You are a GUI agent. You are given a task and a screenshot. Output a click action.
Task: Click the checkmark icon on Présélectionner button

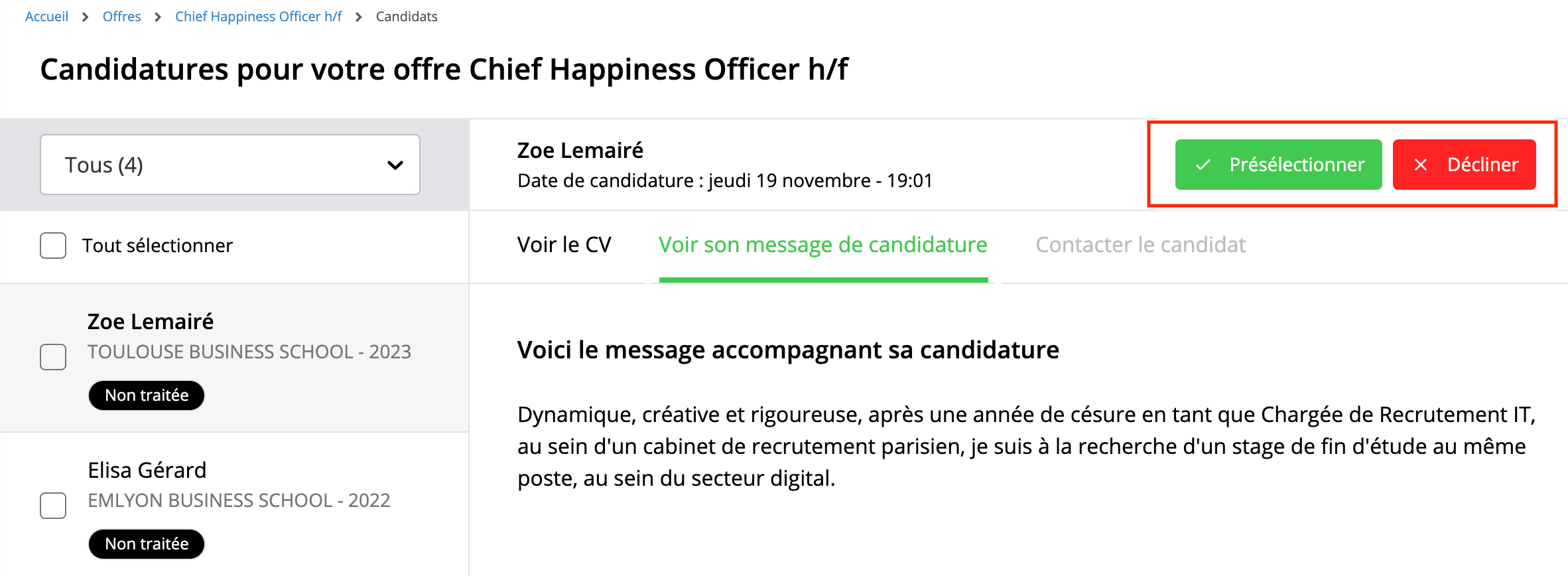1203,164
